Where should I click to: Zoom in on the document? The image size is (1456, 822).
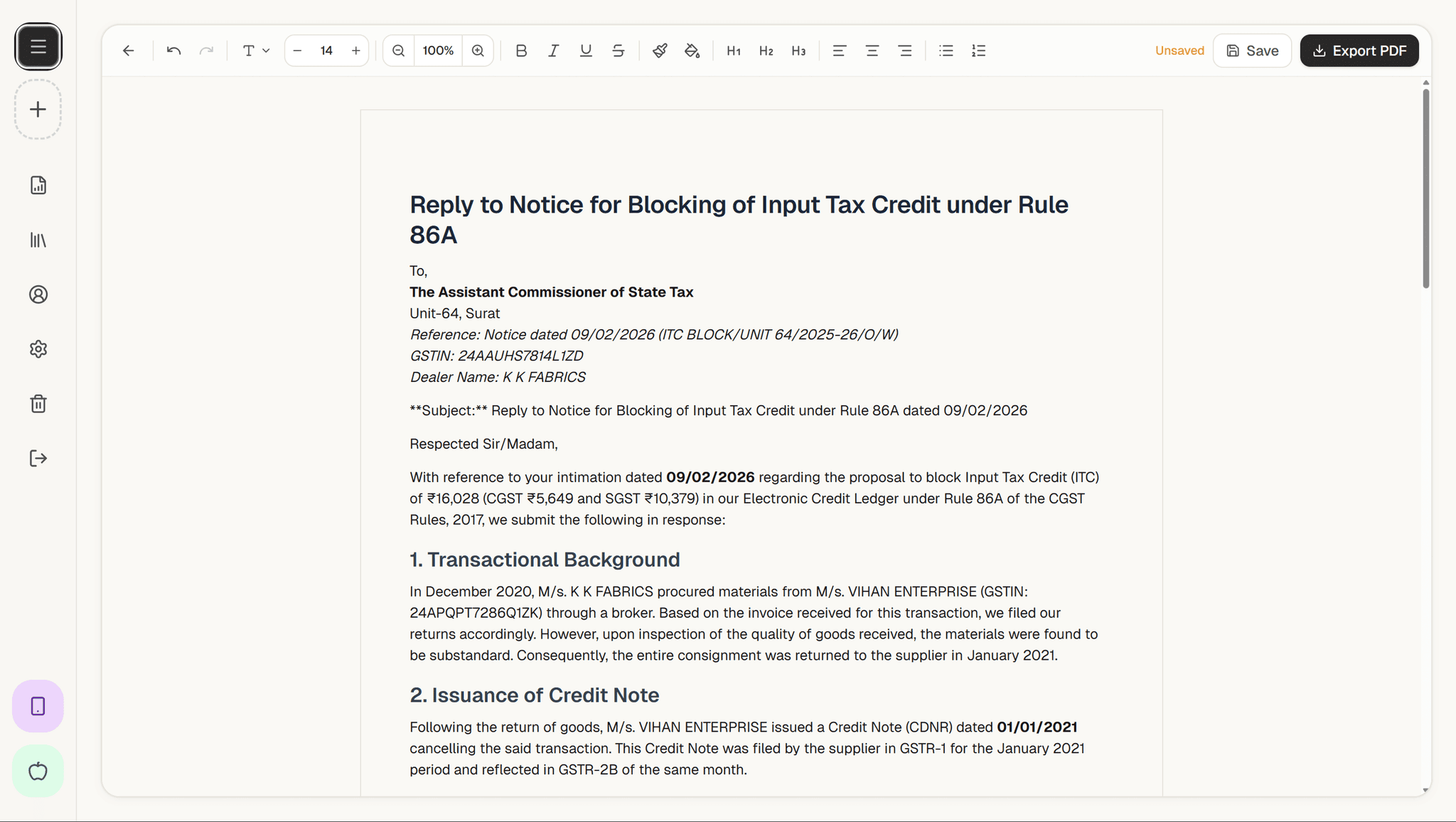pos(478,50)
